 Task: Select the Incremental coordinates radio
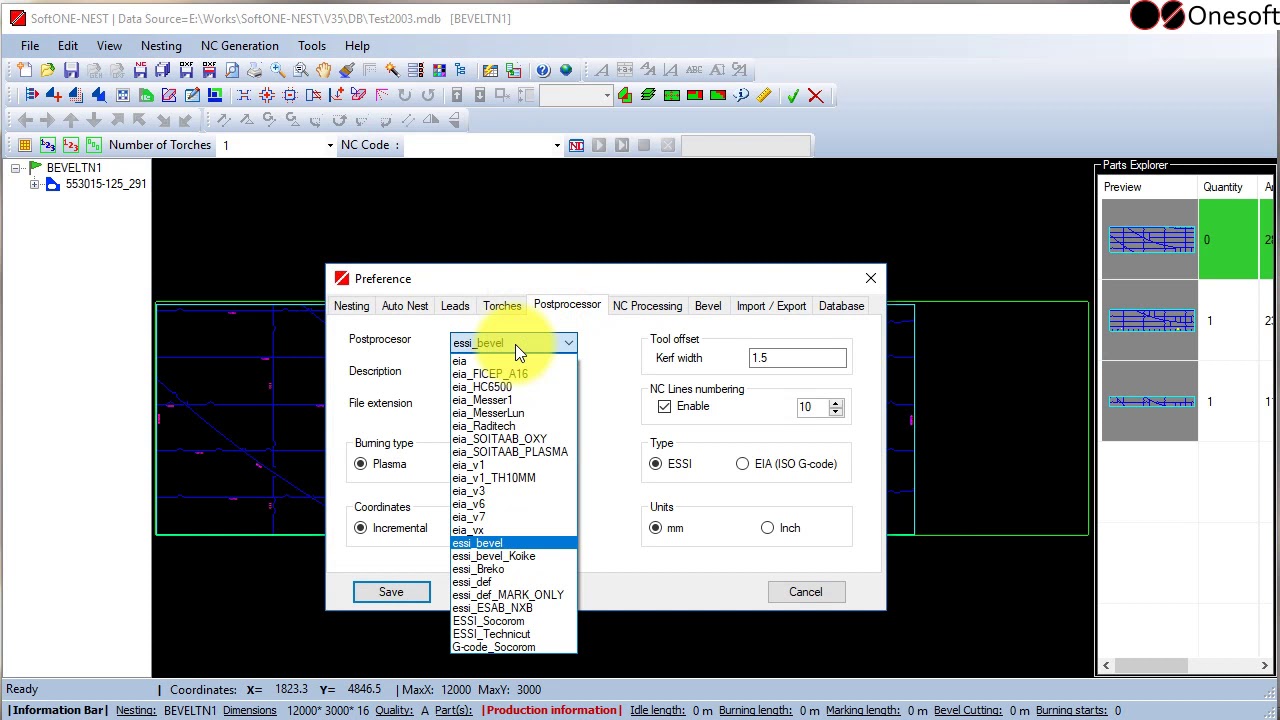[x=361, y=528]
